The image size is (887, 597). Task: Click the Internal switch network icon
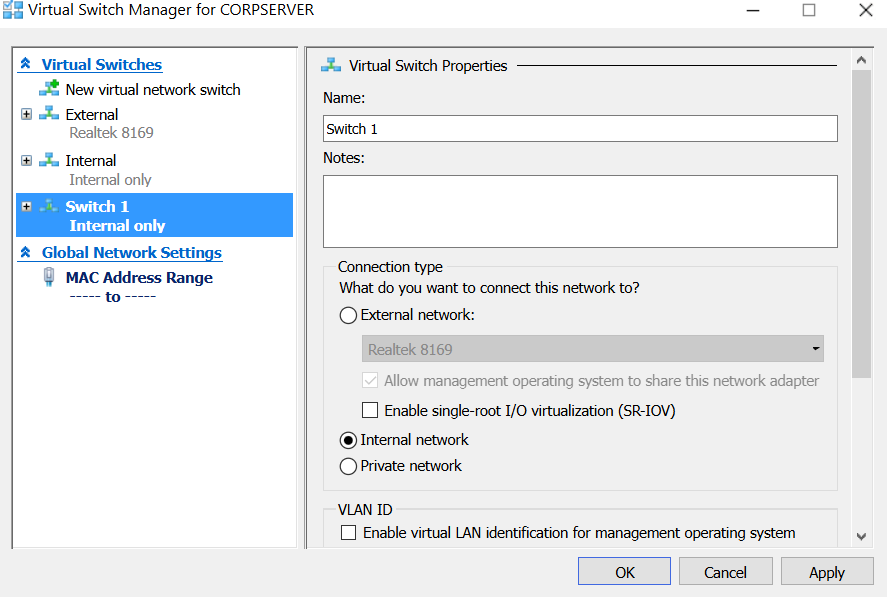pos(49,160)
